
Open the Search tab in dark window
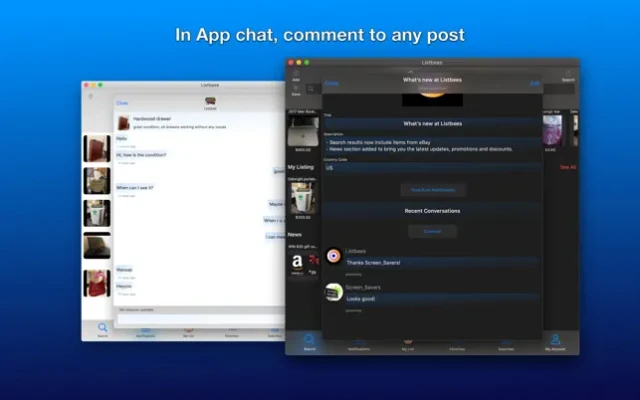tap(309, 341)
